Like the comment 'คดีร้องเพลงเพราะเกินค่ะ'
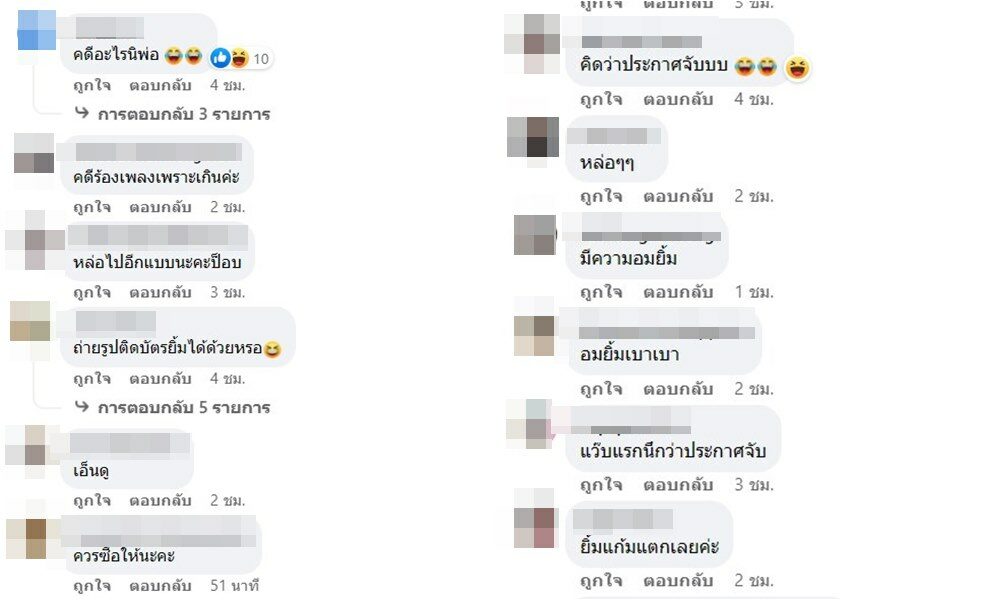 (92, 207)
